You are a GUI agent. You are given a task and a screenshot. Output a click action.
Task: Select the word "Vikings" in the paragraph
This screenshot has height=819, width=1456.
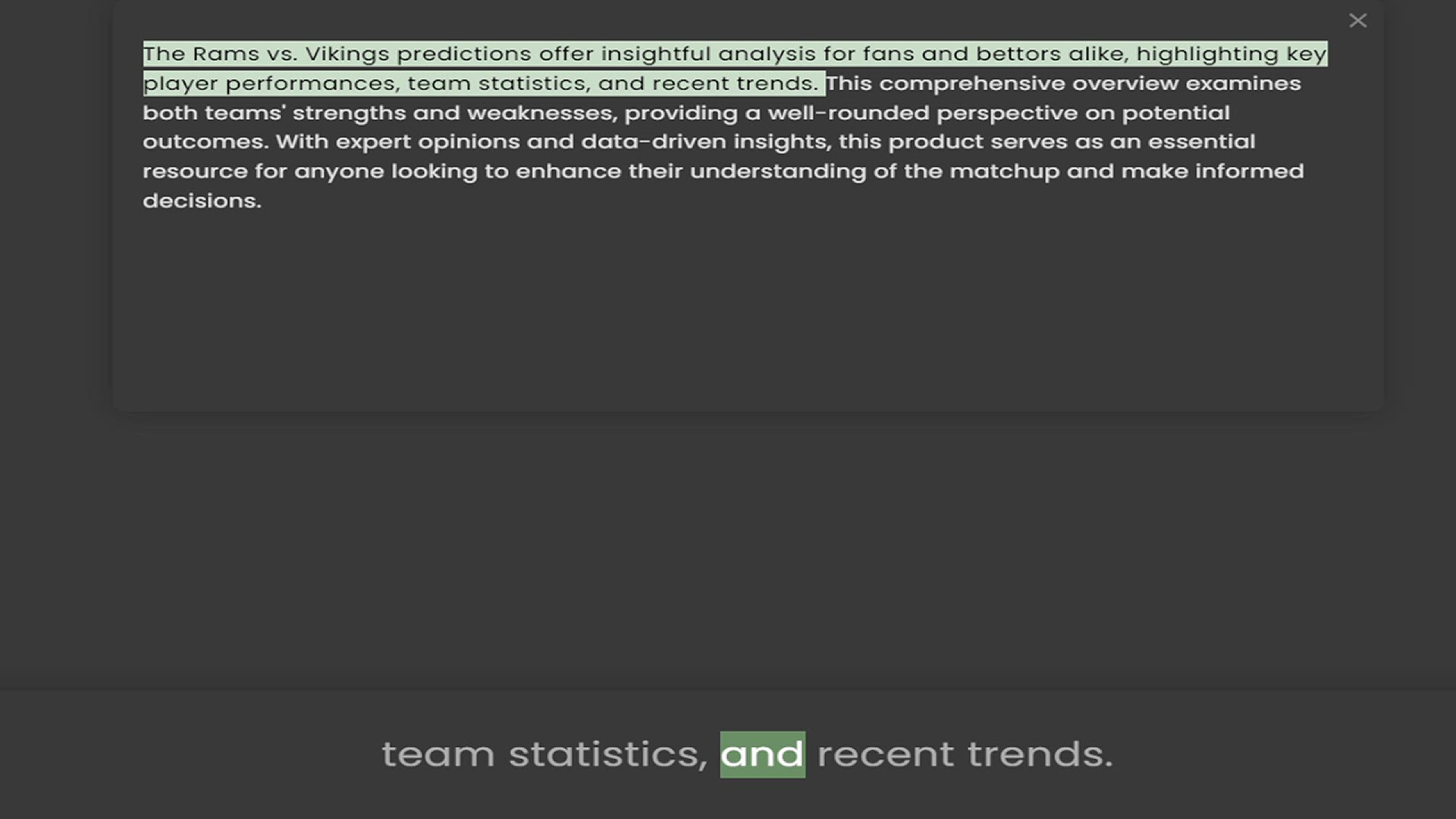pyautogui.click(x=347, y=55)
